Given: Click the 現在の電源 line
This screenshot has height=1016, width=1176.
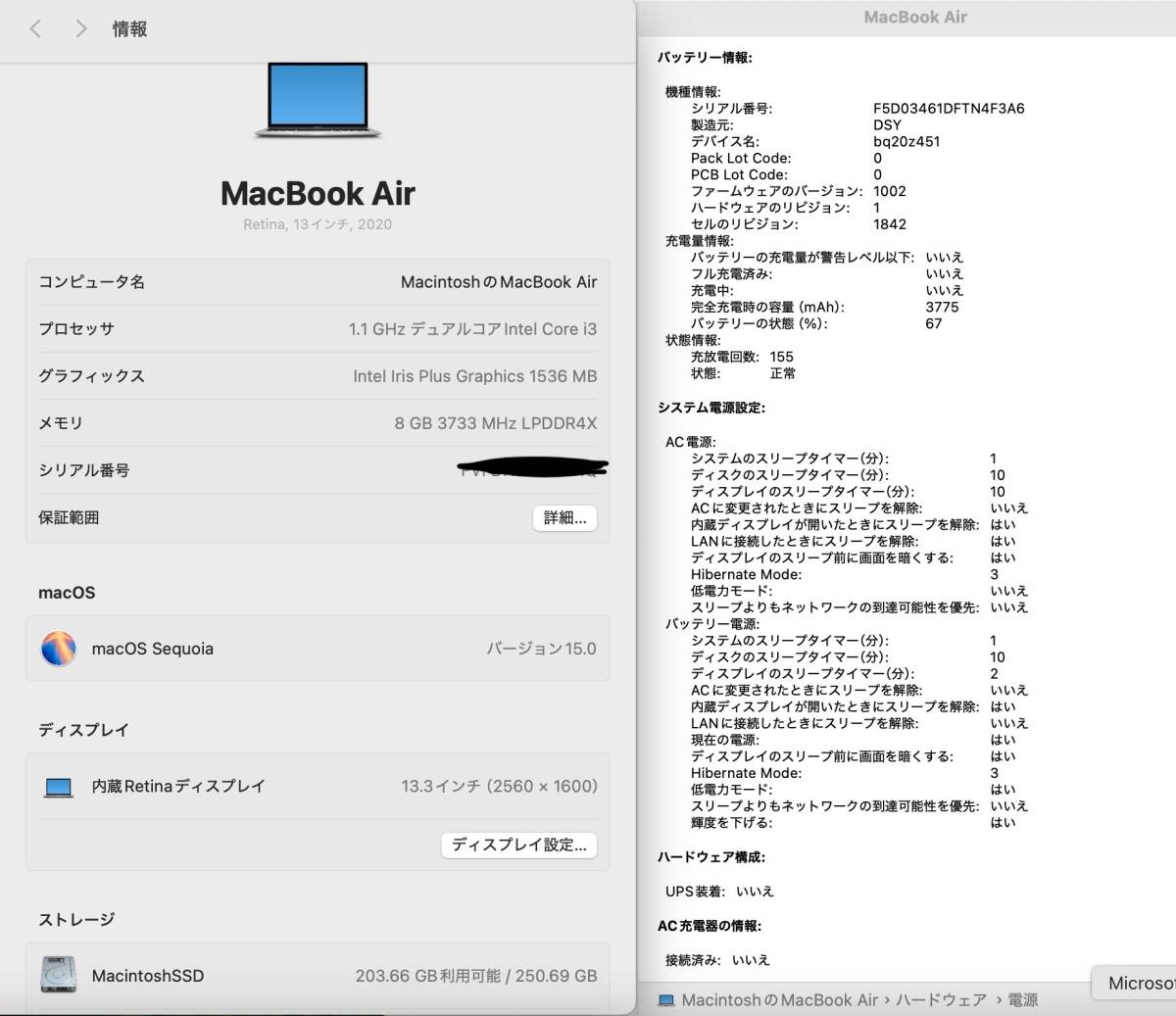Looking at the screenshot, I should (854, 740).
